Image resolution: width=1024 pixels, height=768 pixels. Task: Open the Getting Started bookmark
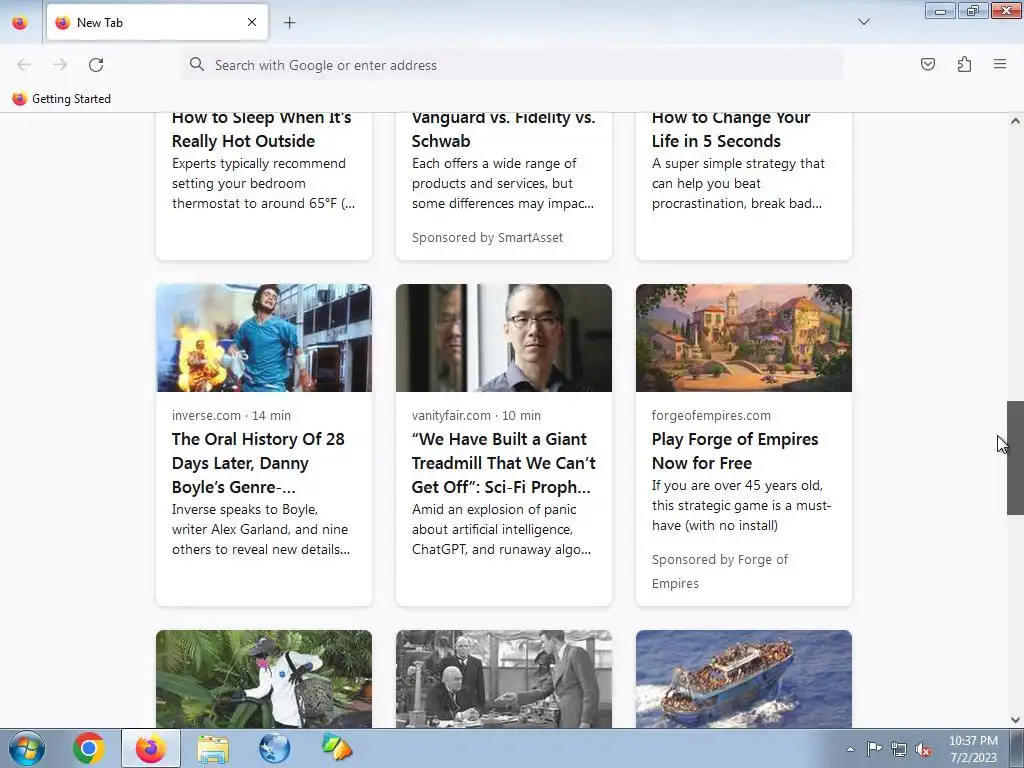[61, 99]
